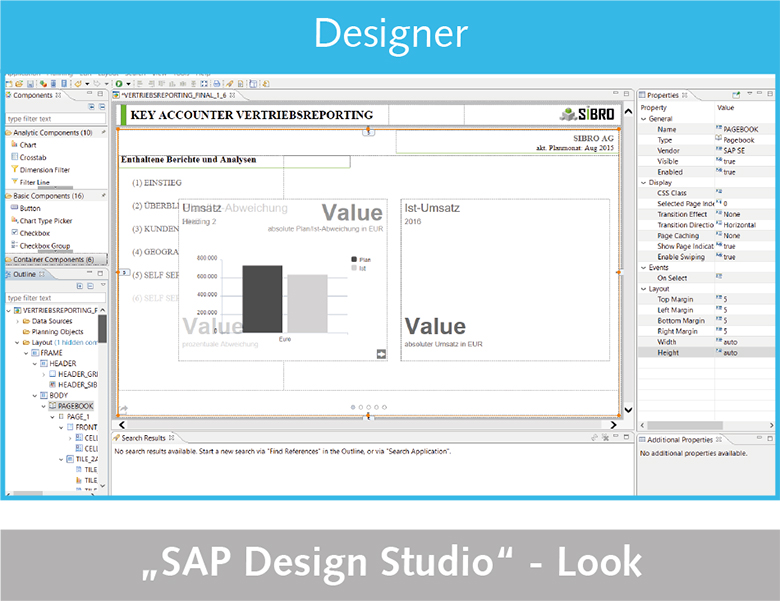Expand the Data Sources node in Outline
Screen dimensions: 780x601
tap(17, 321)
